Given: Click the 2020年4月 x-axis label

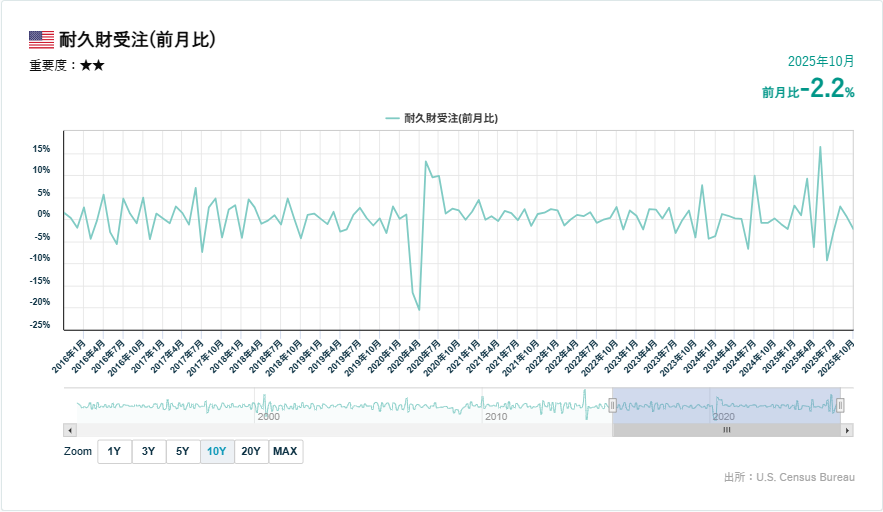Looking at the screenshot, I should click(405, 356).
